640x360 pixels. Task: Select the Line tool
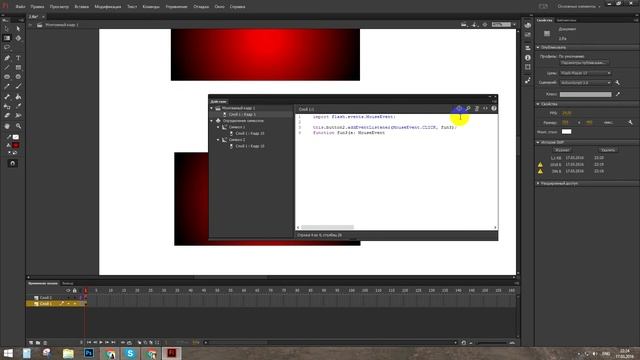7,67
